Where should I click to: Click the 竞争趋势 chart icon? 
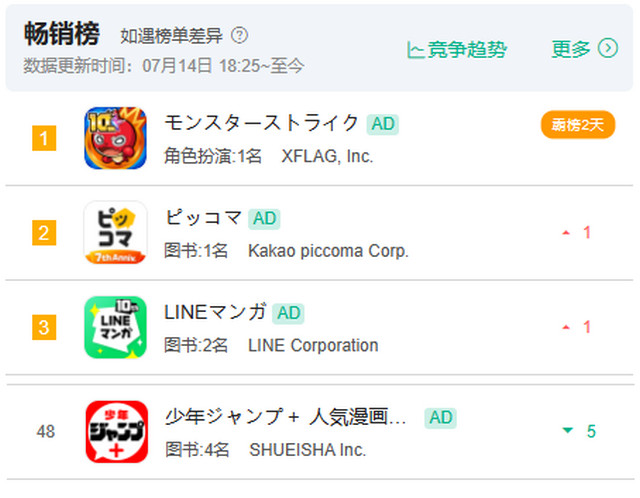416,50
